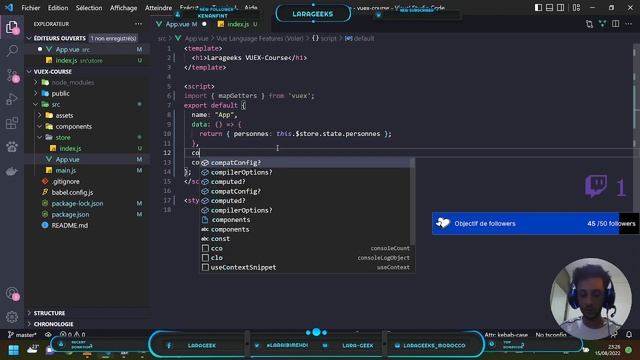Open the Docker whale view
Image resolution: width=640 pixels, height=360 pixels.
[x=12, y=171]
